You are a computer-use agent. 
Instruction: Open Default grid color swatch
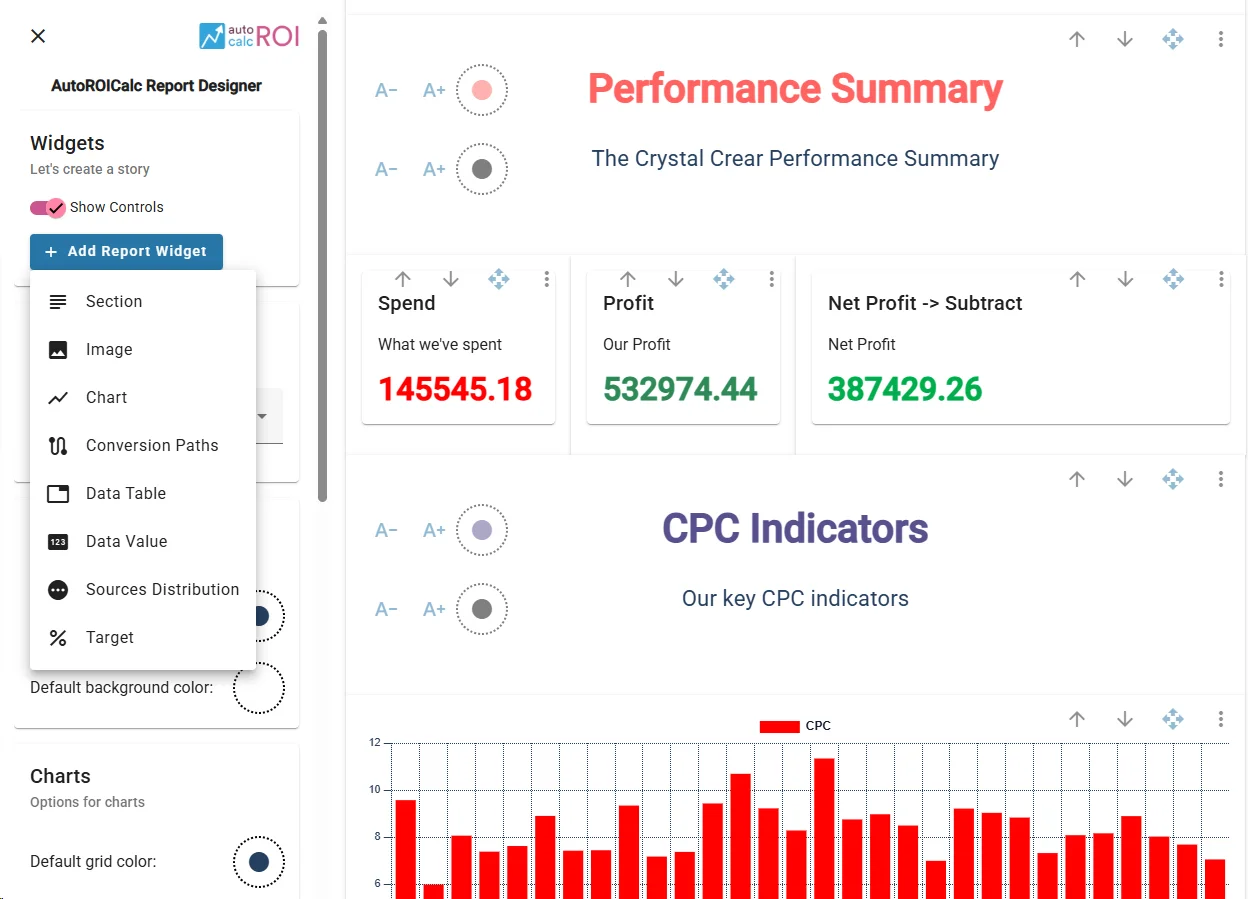(x=259, y=862)
